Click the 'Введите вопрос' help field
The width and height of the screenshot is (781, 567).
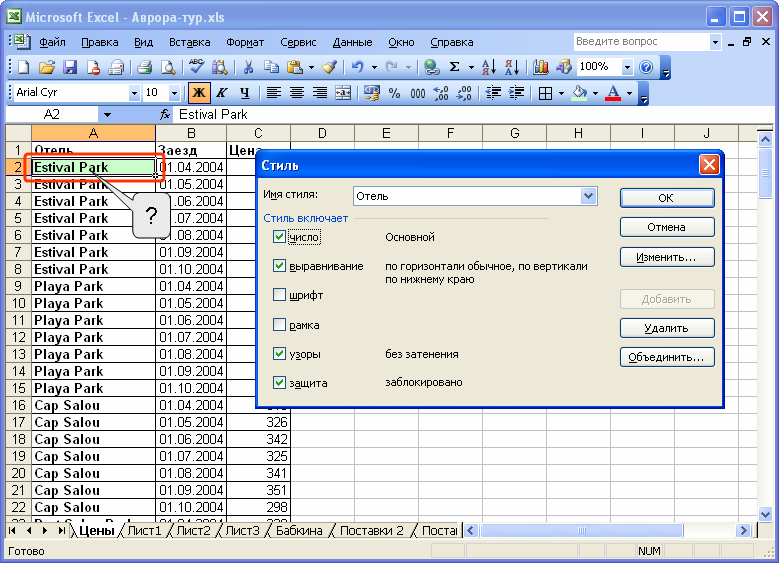640,42
